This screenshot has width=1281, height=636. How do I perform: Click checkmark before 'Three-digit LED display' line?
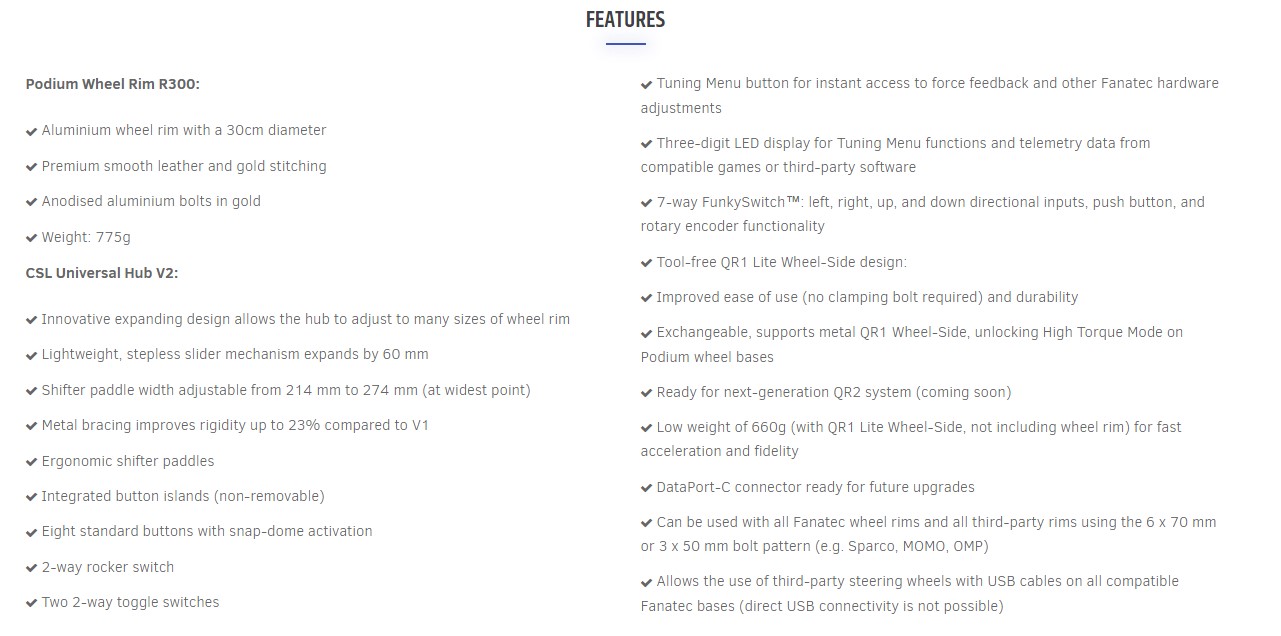pyautogui.click(x=647, y=144)
